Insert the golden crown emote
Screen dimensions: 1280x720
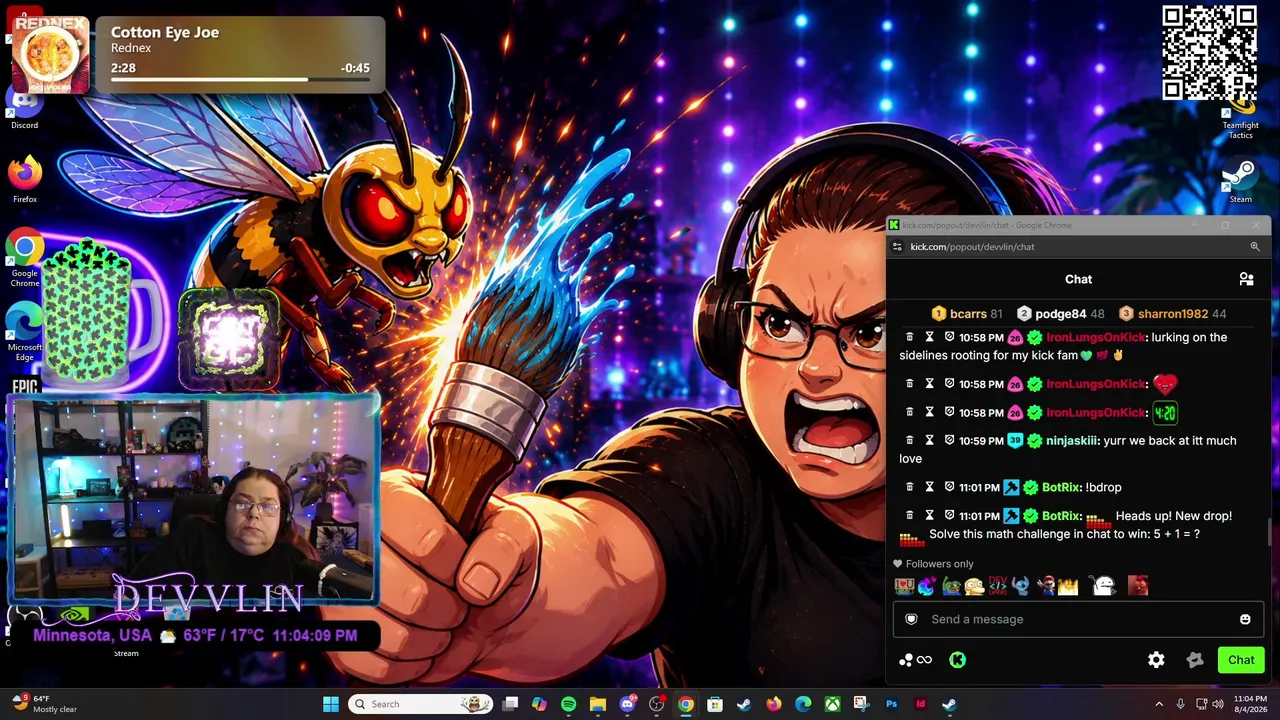coord(1068,586)
